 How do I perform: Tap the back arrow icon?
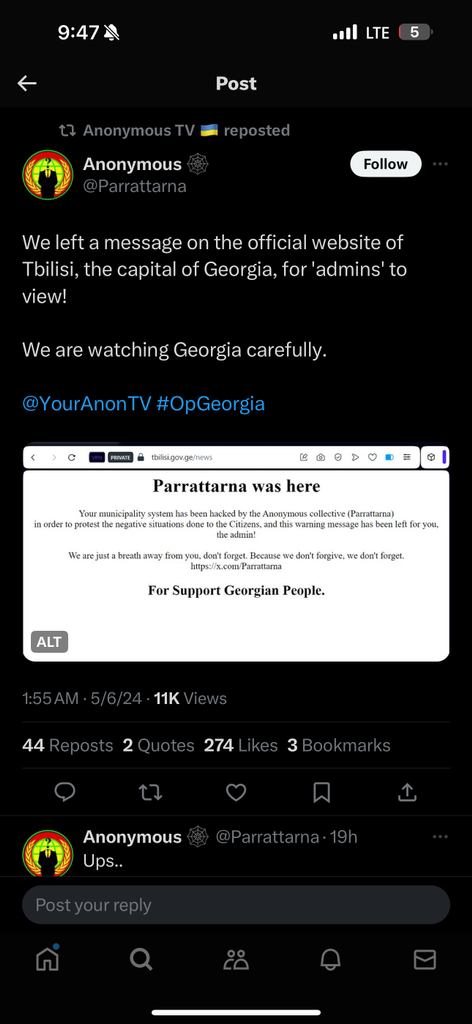coord(27,84)
